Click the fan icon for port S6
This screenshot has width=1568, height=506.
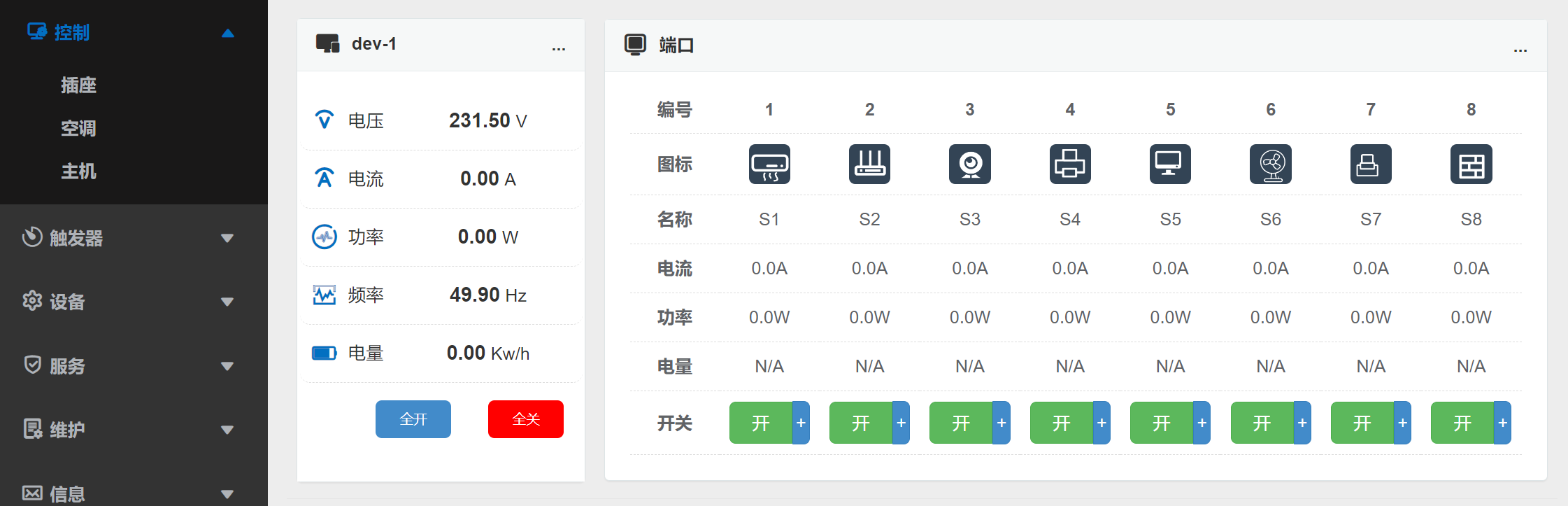[1271, 164]
